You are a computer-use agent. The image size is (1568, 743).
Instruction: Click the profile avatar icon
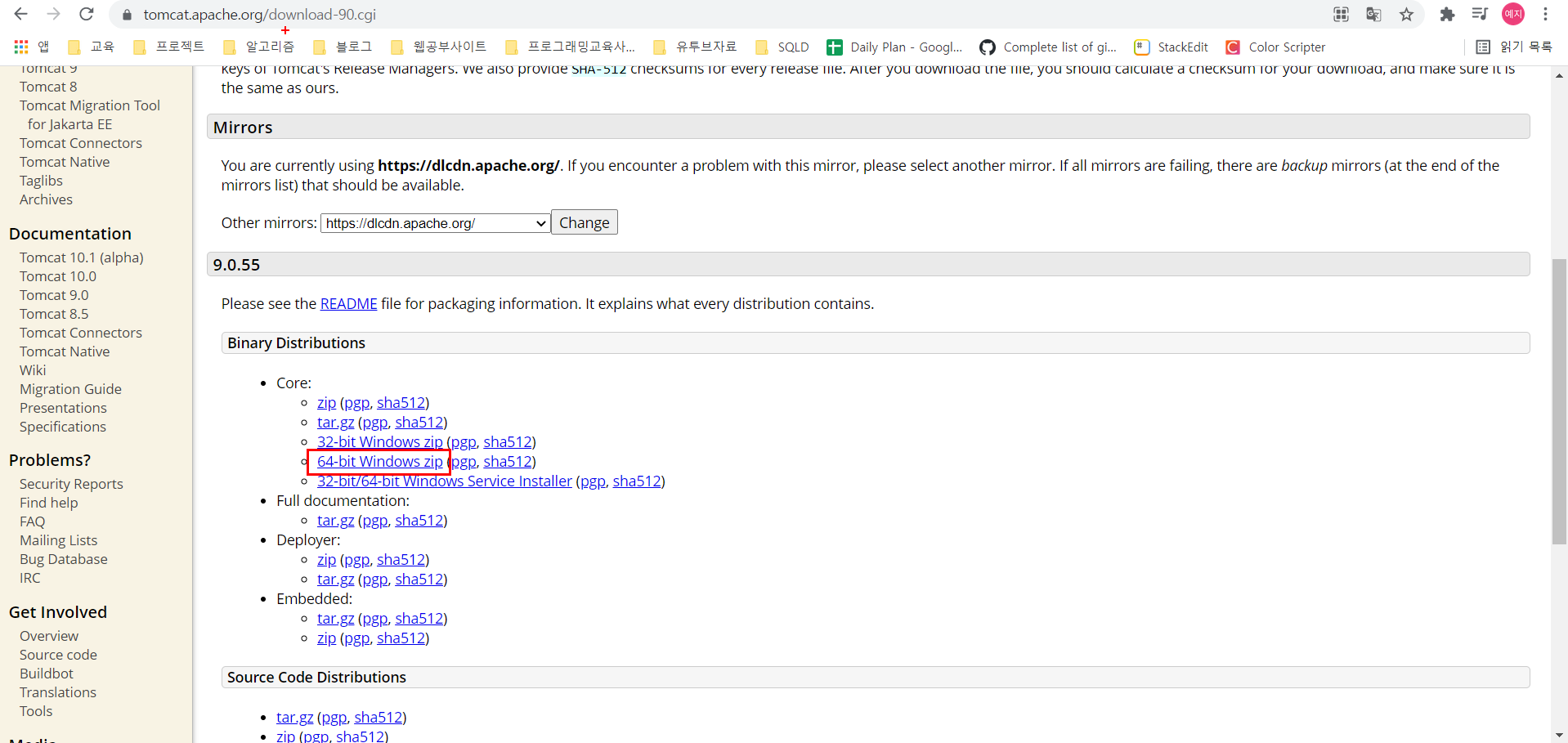coord(1513,14)
